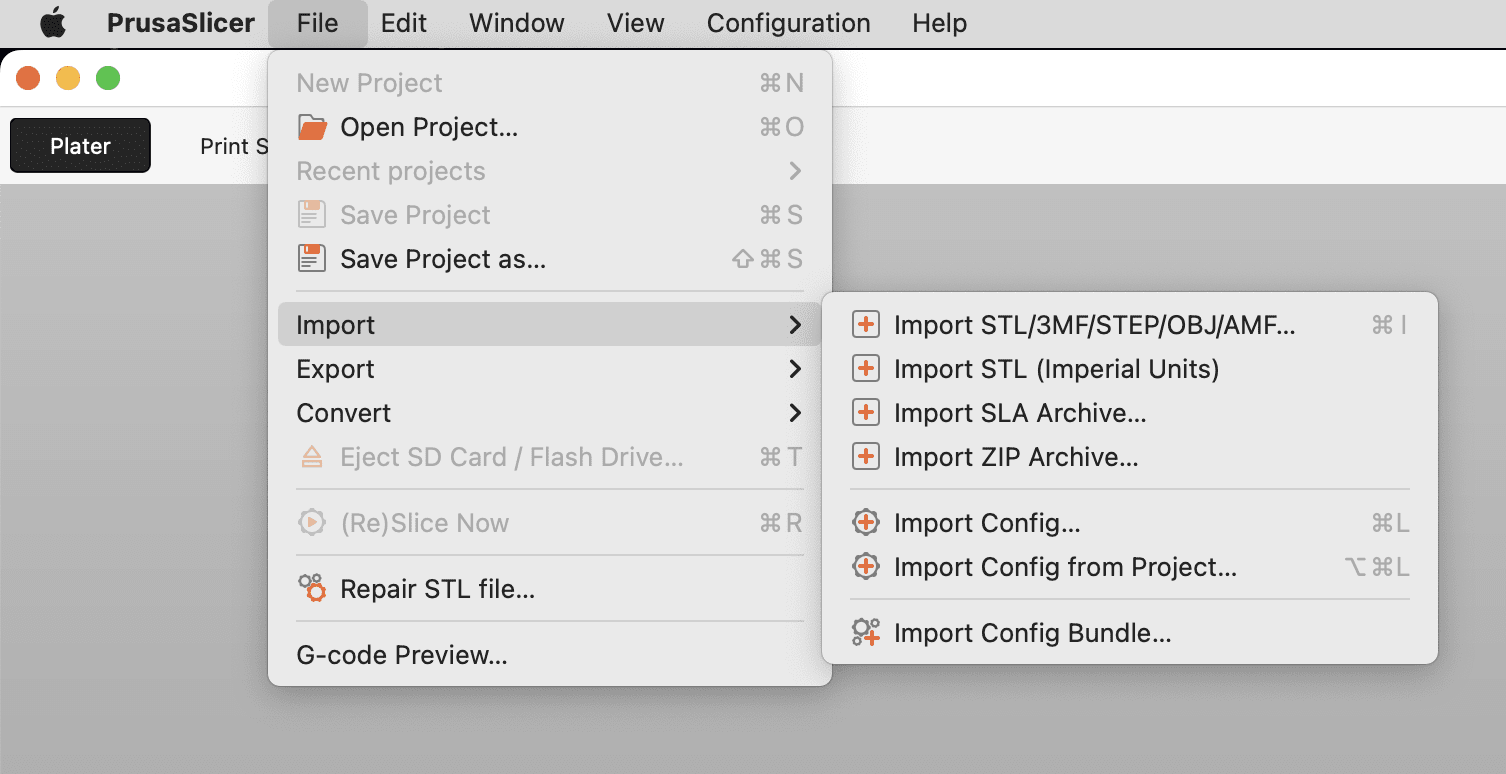The width and height of the screenshot is (1506, 774).
Task: Open the Edit menu in the menu bar
Action: pos(404,23)
